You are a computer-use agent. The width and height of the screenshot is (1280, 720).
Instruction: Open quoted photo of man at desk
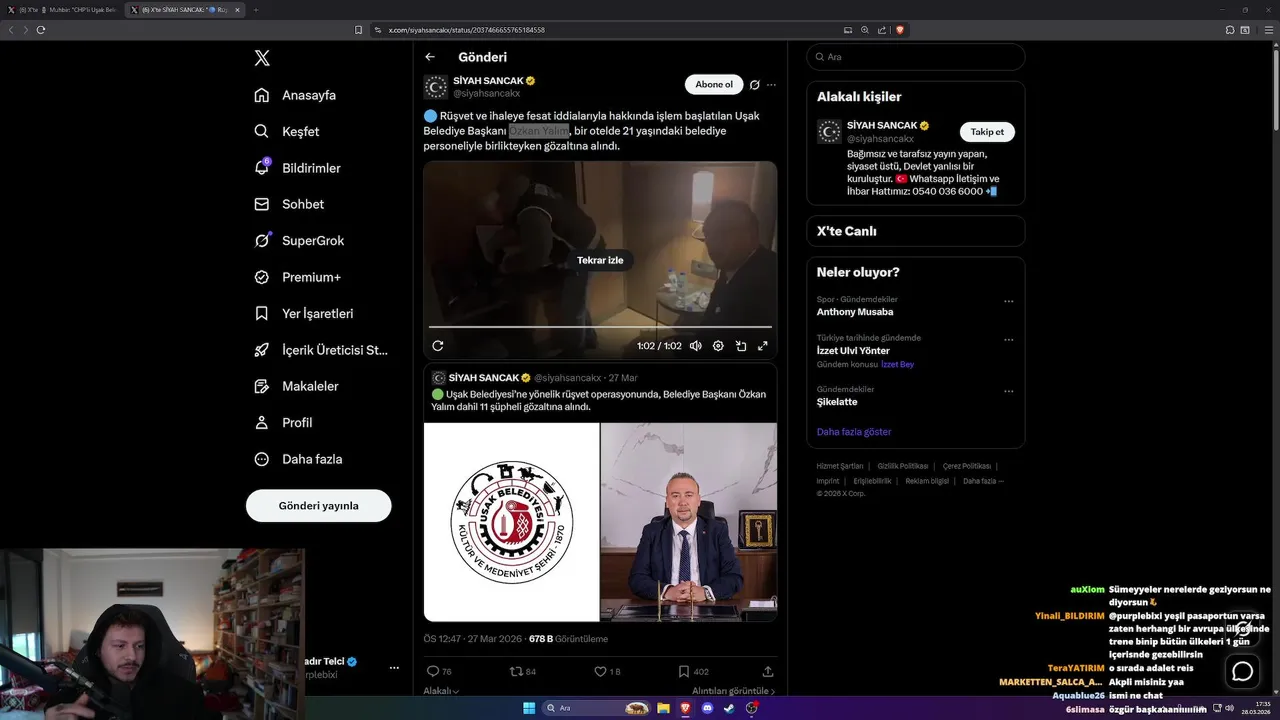[689, 522]
